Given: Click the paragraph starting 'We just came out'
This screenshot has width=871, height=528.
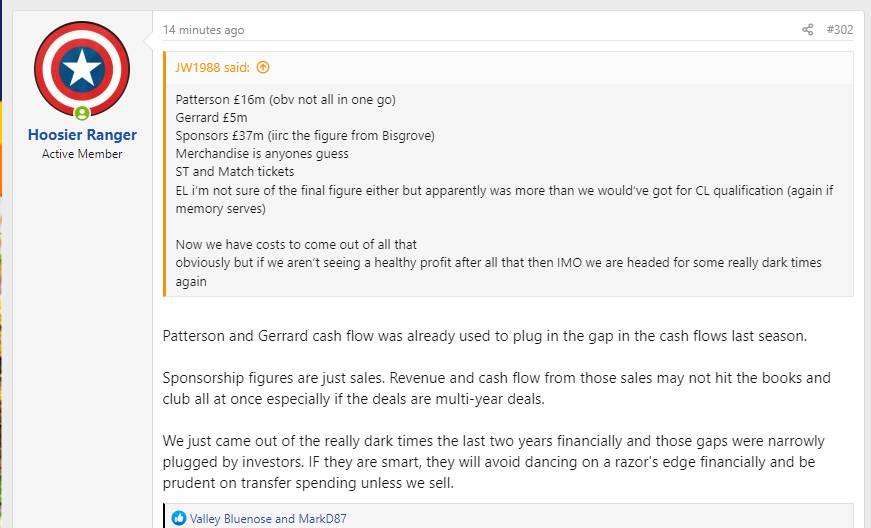Looking at the screenshot, I should pos(494,461).
